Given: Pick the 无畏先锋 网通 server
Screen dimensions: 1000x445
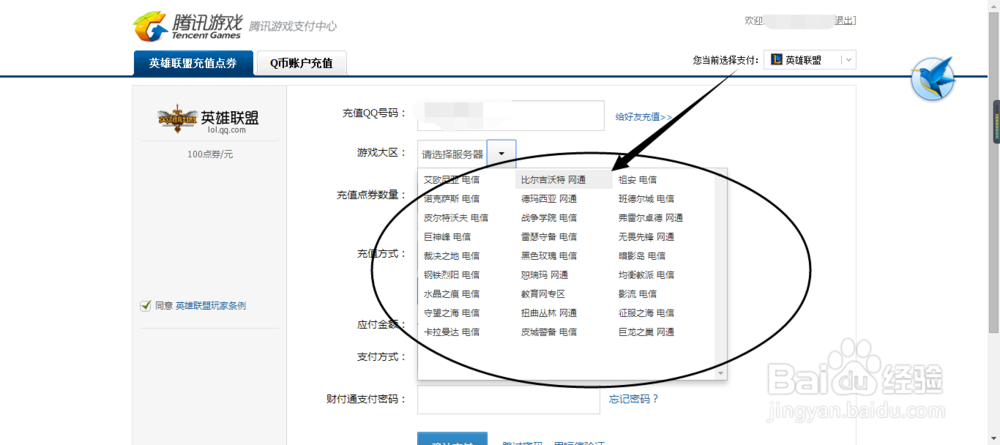Looking at the screenshot, I should click(x=646, y=237).
